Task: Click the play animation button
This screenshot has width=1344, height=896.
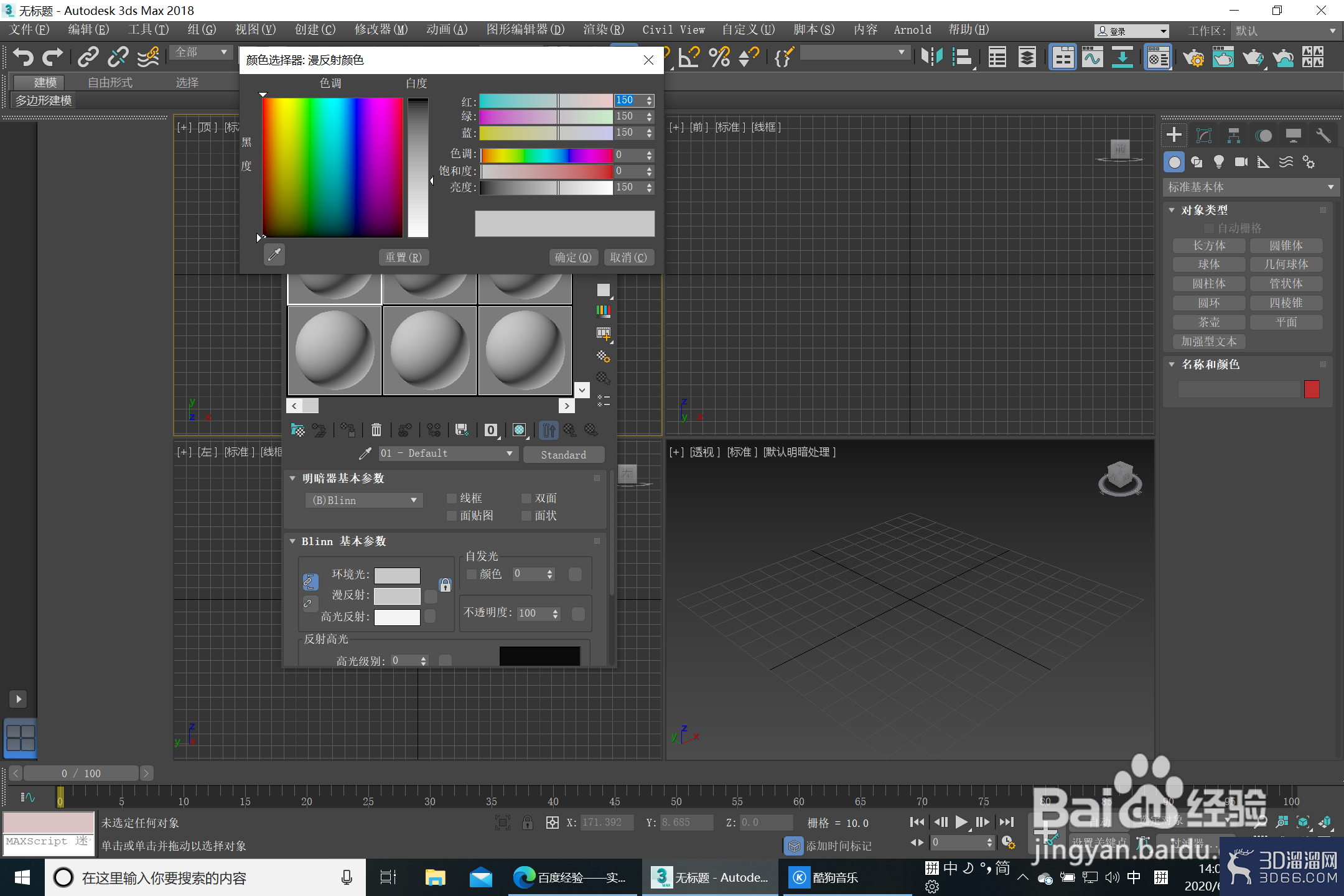Action: (x=961, y=822)
